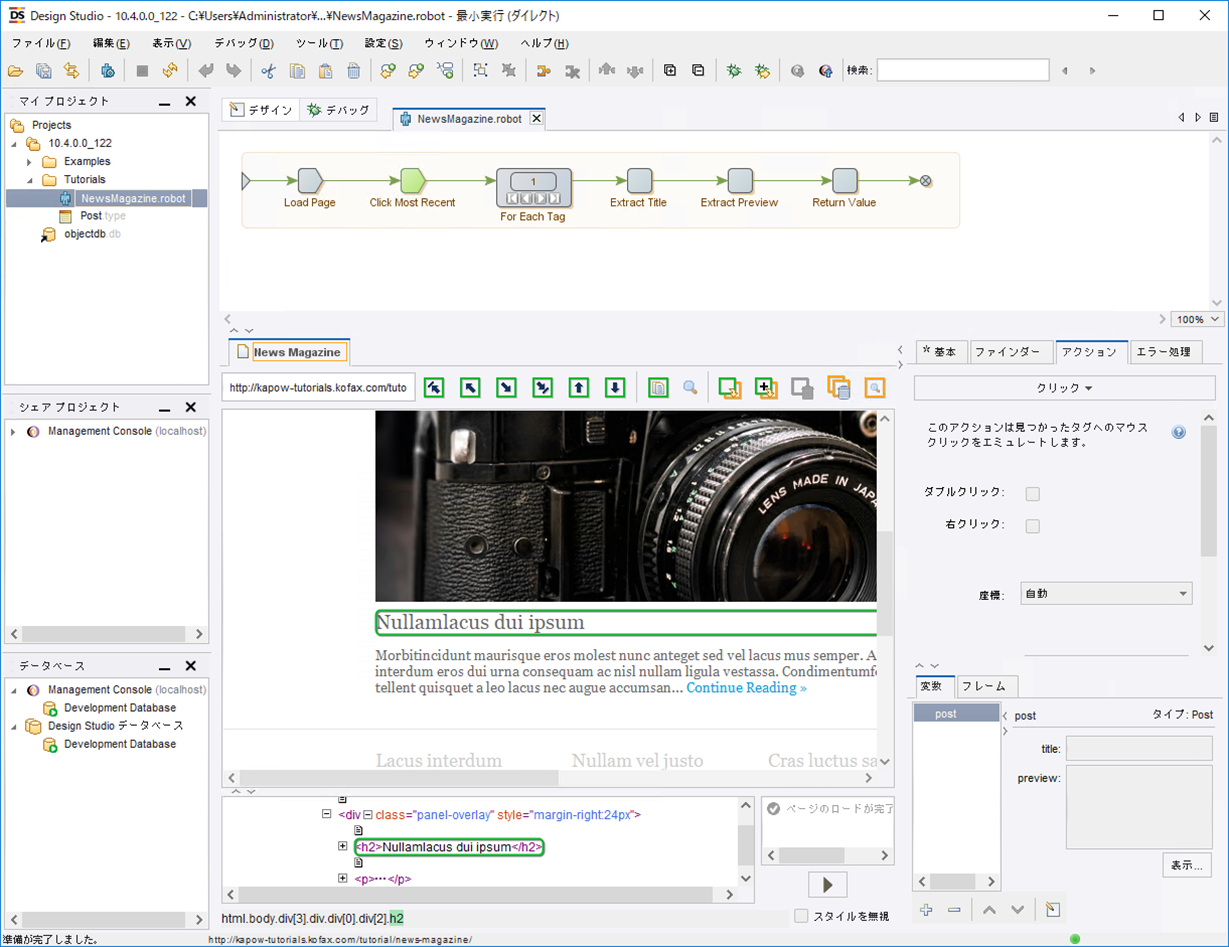Select the Extract Title step node
This screenshot has height=947, width=1229.
pos(639,180)
